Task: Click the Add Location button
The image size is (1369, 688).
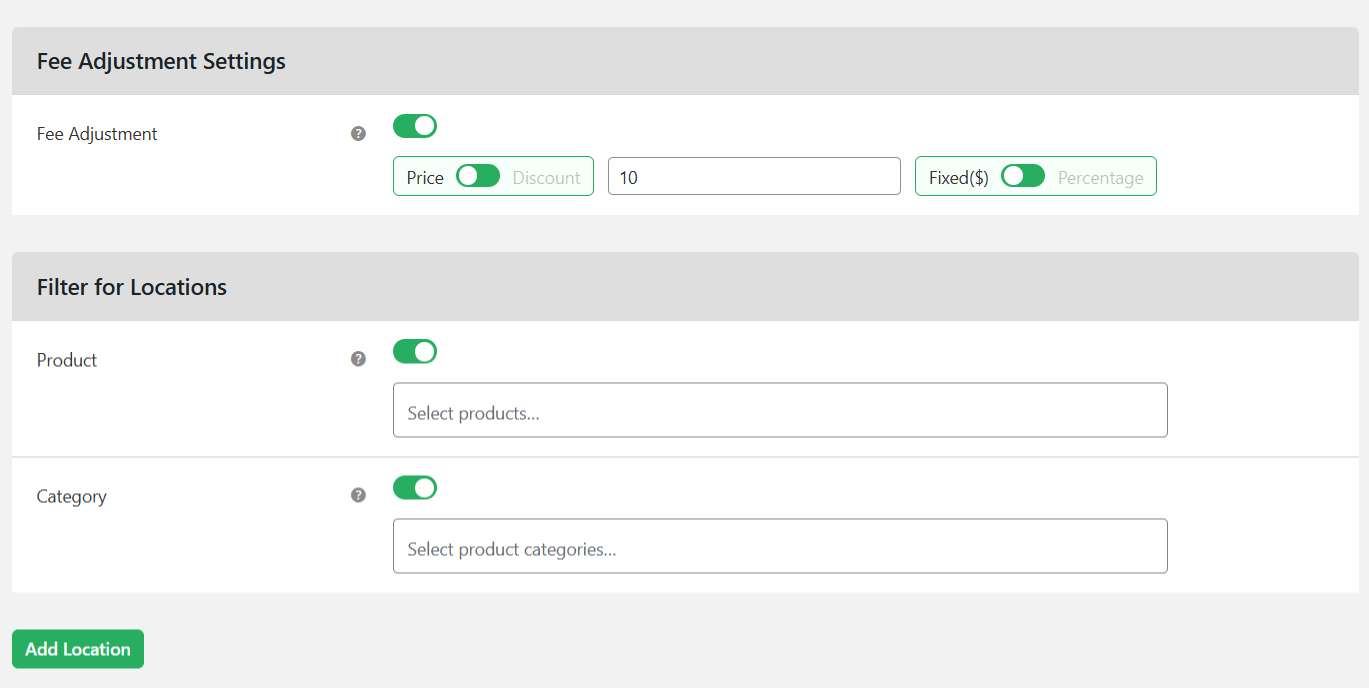Action: point(77,648)
